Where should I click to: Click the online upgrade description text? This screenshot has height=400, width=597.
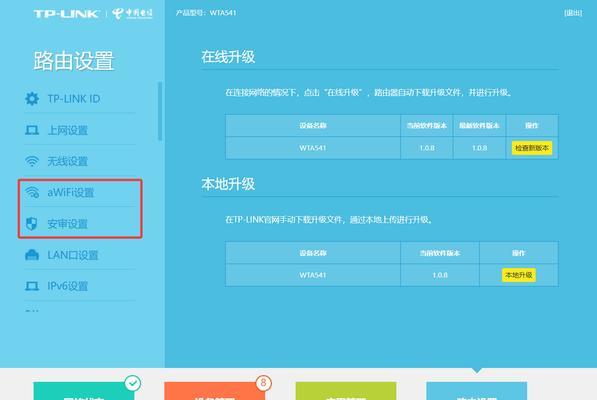(x=369, y=92)
